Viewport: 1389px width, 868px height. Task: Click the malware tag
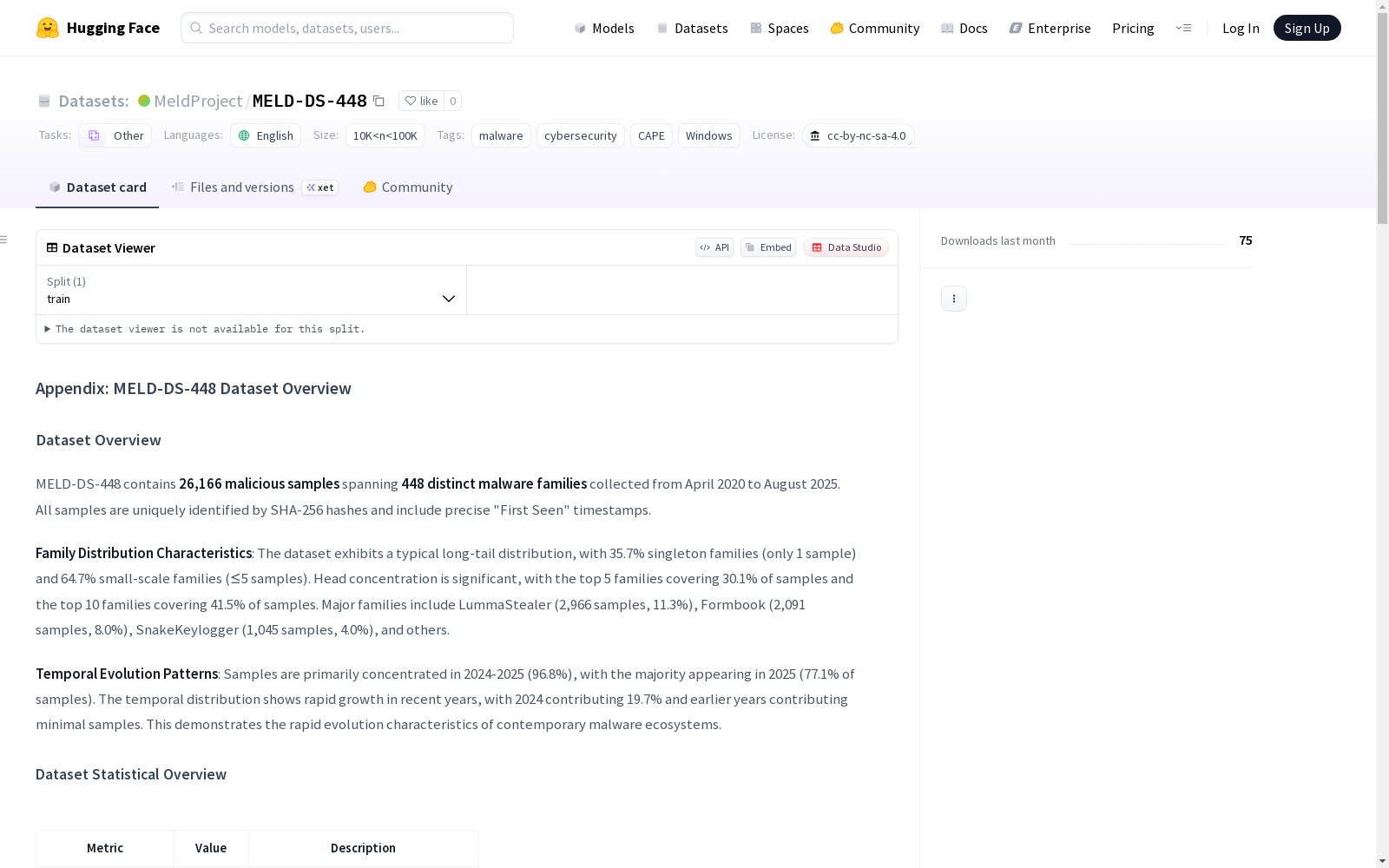[501, 135]
